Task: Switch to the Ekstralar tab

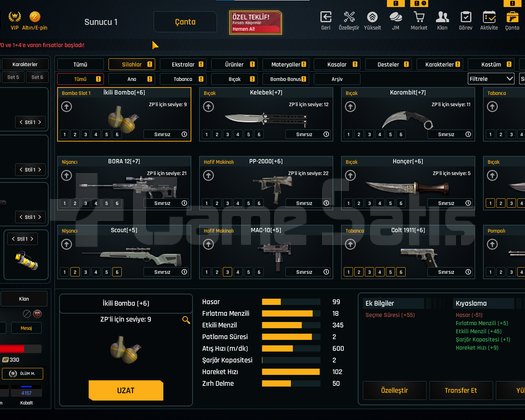Action: coord(183,64)
